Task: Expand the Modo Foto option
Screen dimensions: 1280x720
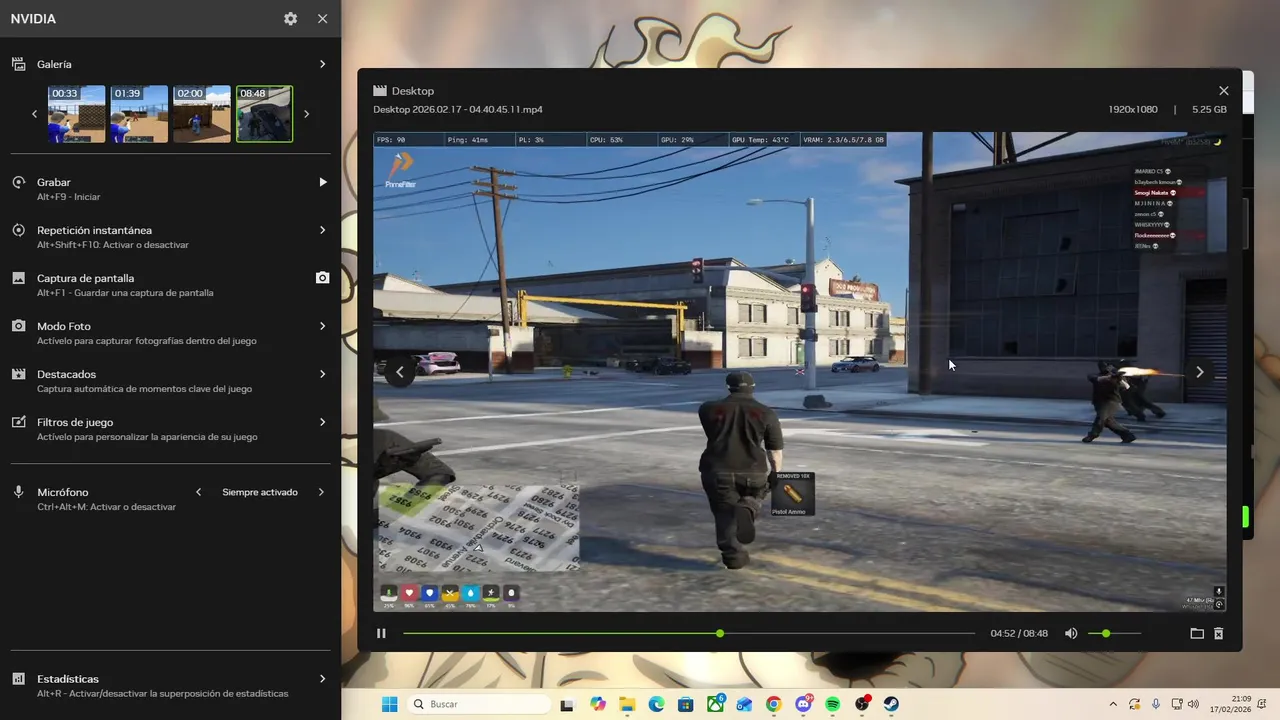Action: click(322, 326)
